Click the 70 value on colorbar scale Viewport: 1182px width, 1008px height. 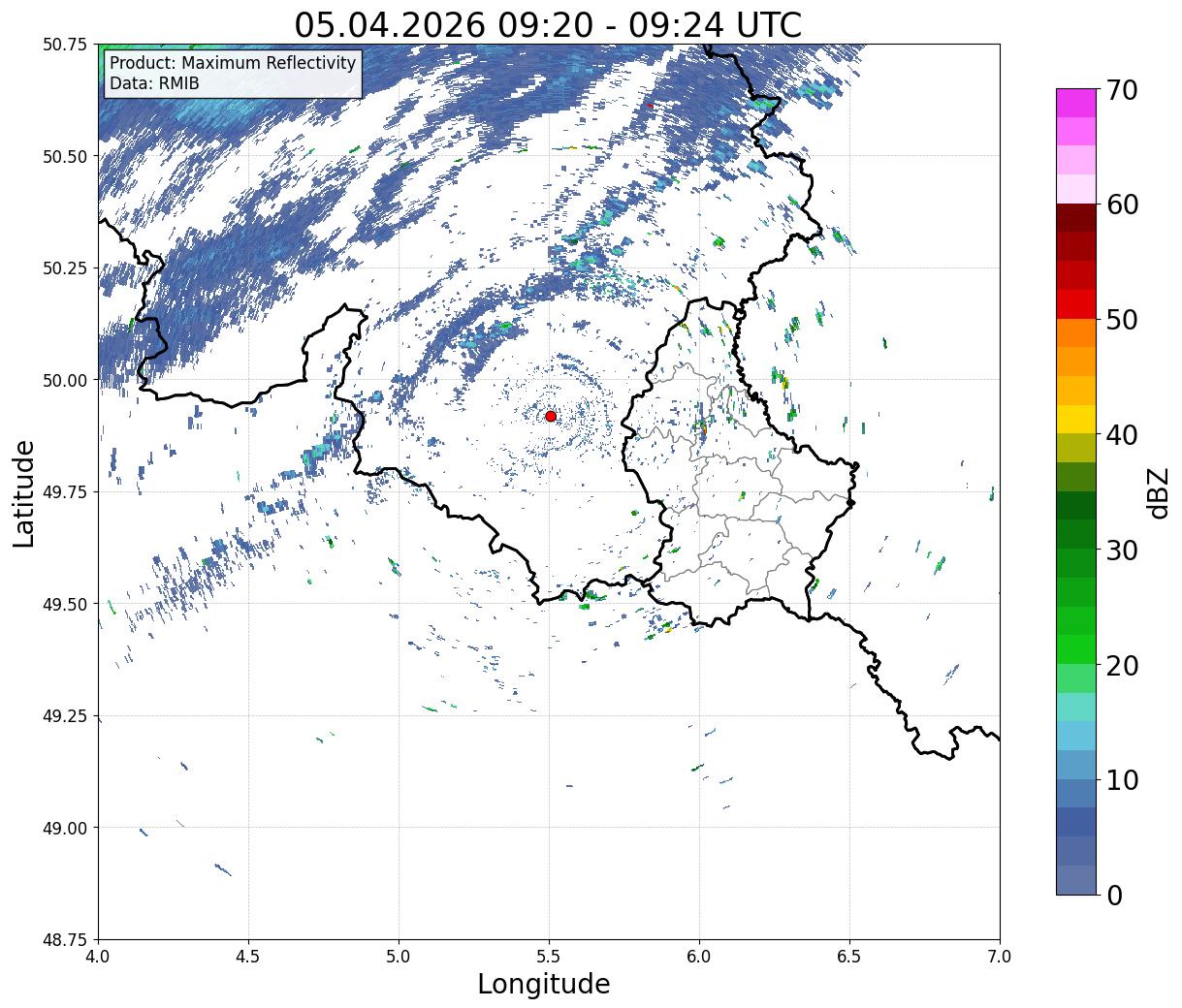(1121, 90)
